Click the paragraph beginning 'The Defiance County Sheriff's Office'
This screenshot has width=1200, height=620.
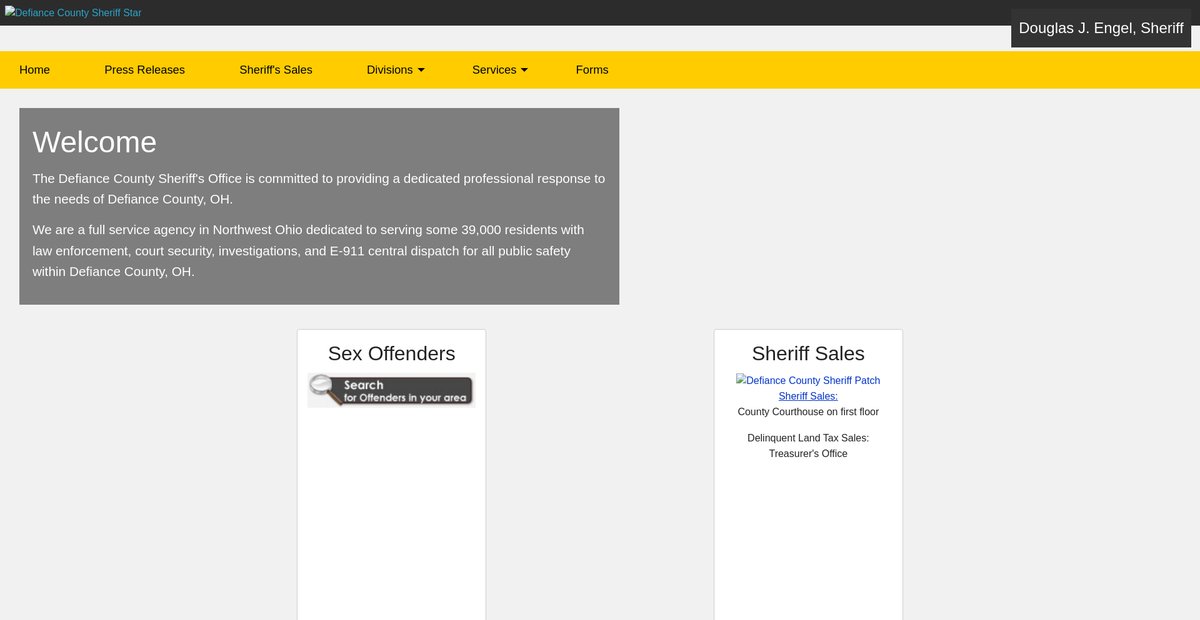pyautogui.click(x=319, y=188)
